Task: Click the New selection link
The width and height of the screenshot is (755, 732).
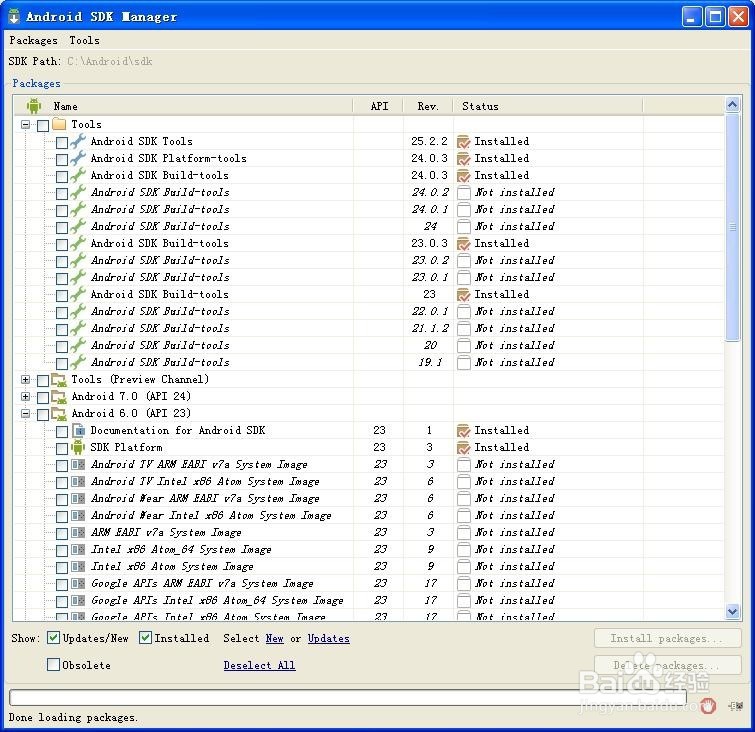Action: (274, 638)
